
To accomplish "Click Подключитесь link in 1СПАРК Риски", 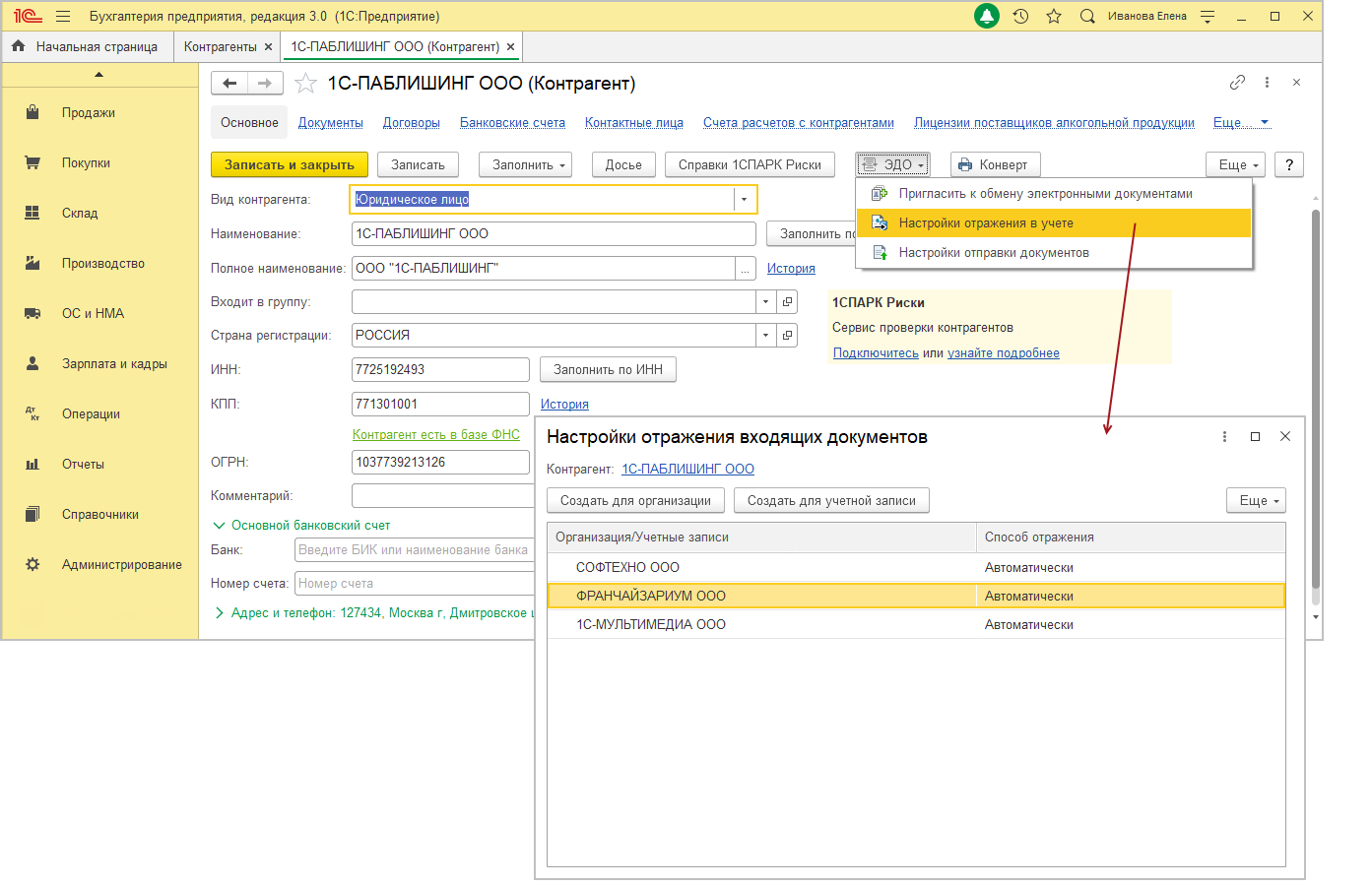I will (x=876, y=353).
